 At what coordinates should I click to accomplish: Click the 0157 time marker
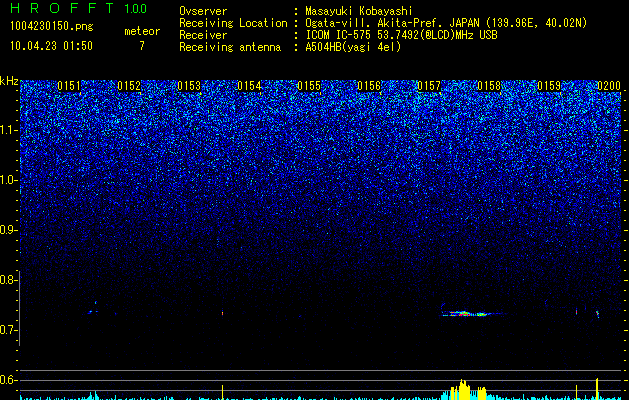[x=429, y=86]
